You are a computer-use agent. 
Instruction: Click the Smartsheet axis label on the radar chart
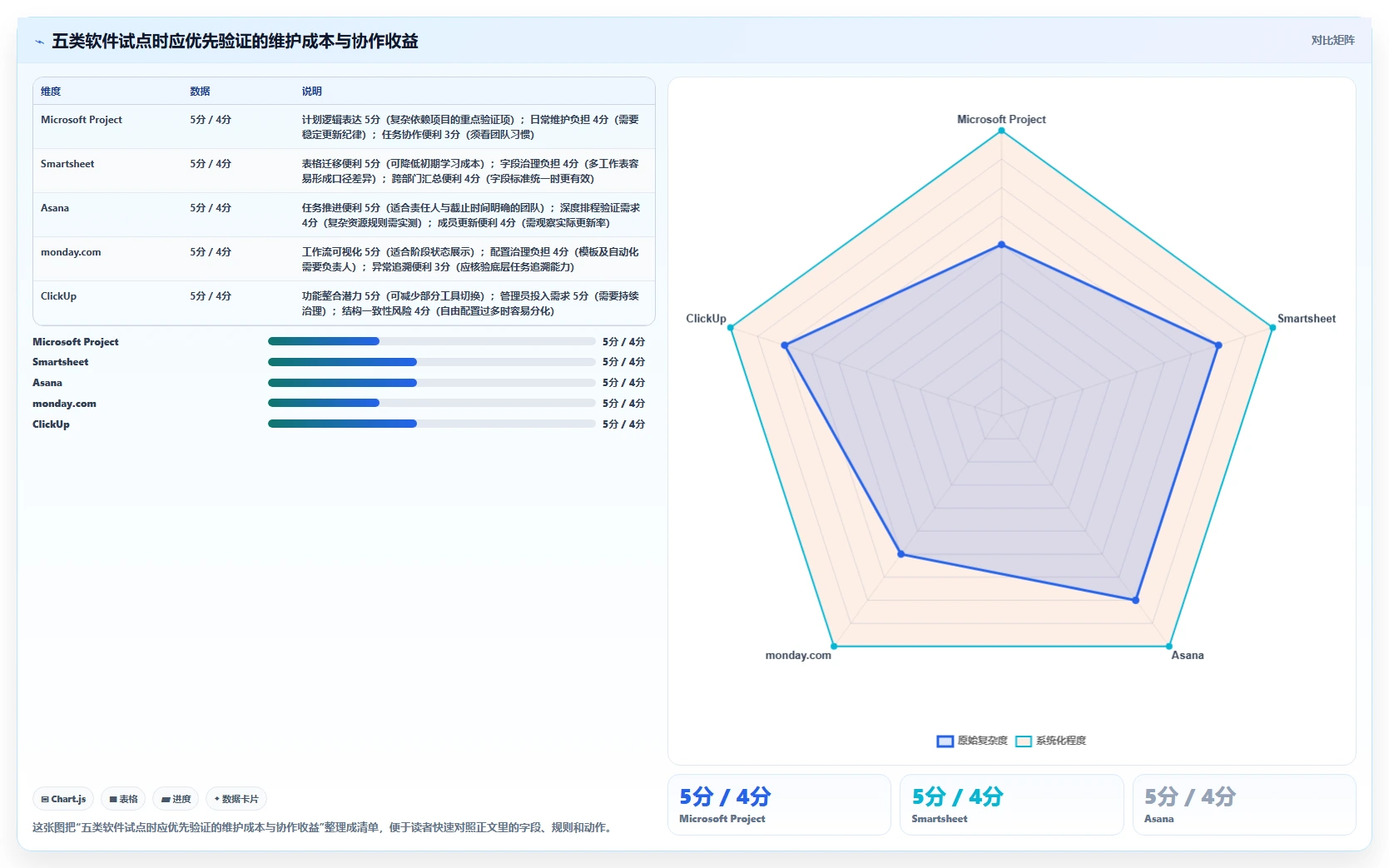[x=1307, y=318]
